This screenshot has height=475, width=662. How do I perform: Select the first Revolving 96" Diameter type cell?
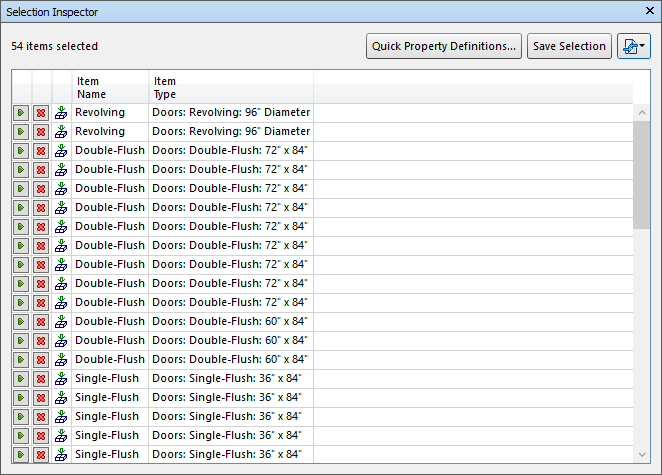click(x=231, y=113)
